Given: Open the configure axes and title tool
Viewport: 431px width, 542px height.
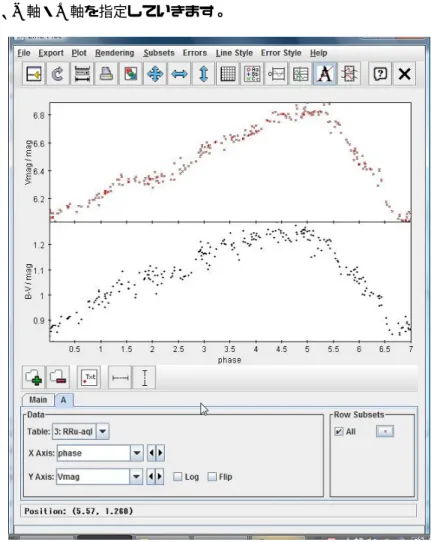Looking at the screenshot, I should [82, 74].
